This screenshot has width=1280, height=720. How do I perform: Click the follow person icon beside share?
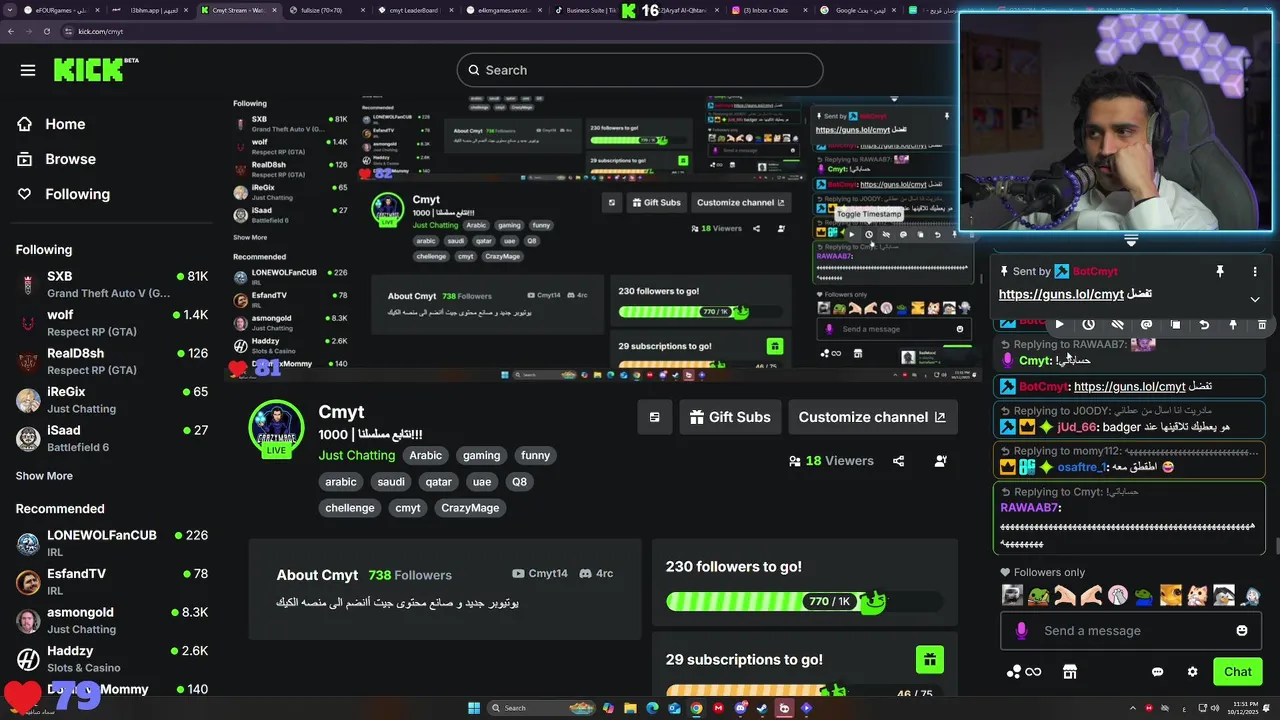pos(941,461)
